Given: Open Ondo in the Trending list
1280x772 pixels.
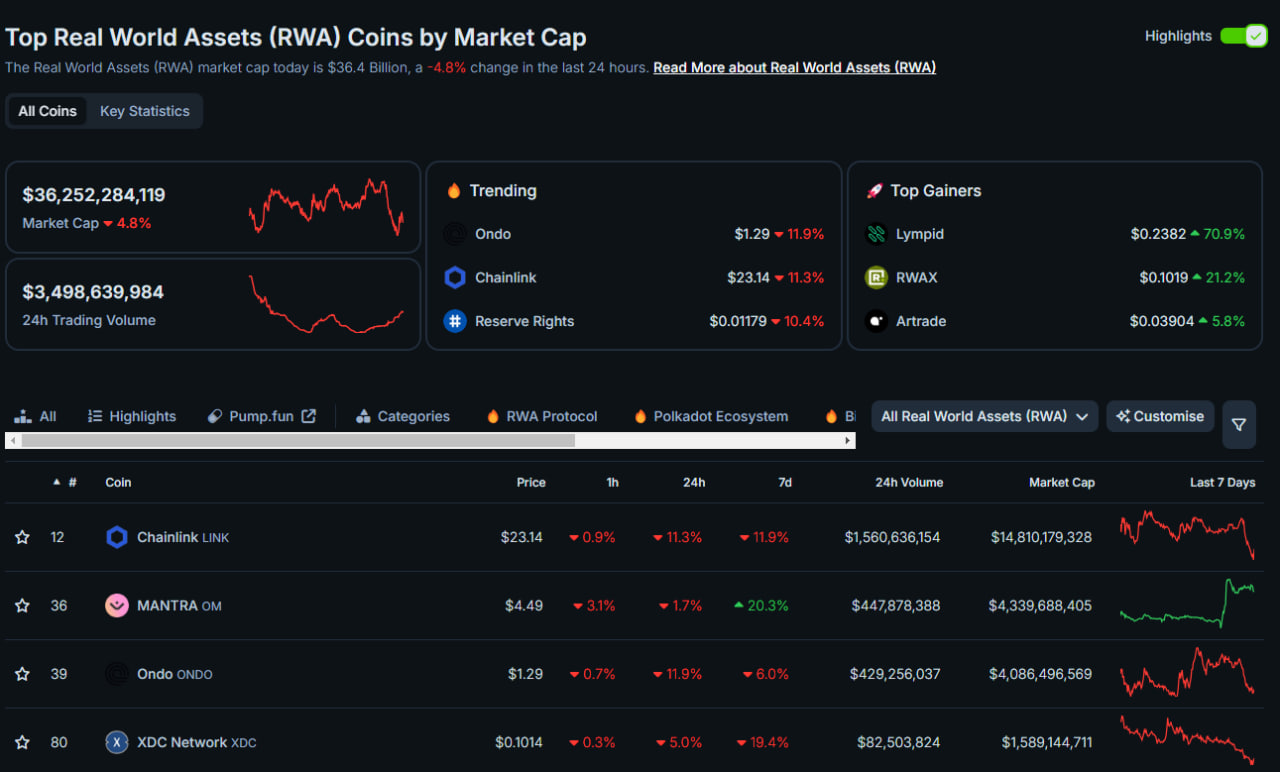Looking at the screenshot, I should (493, 234).
